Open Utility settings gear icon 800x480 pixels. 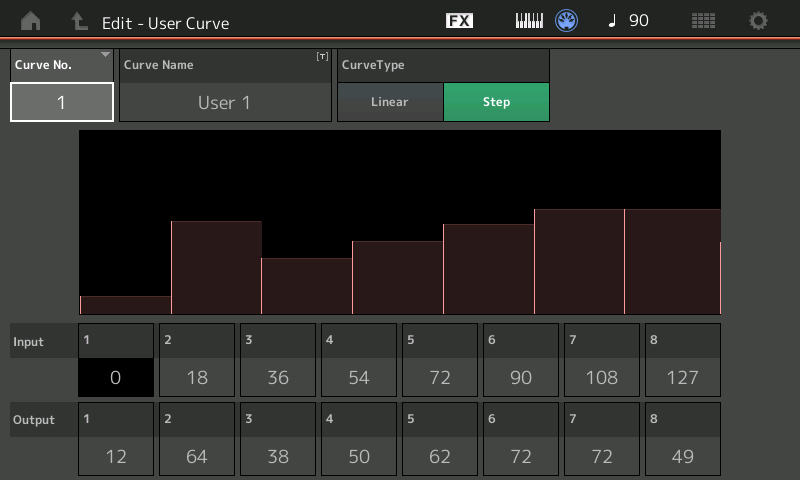click(759, 21)
